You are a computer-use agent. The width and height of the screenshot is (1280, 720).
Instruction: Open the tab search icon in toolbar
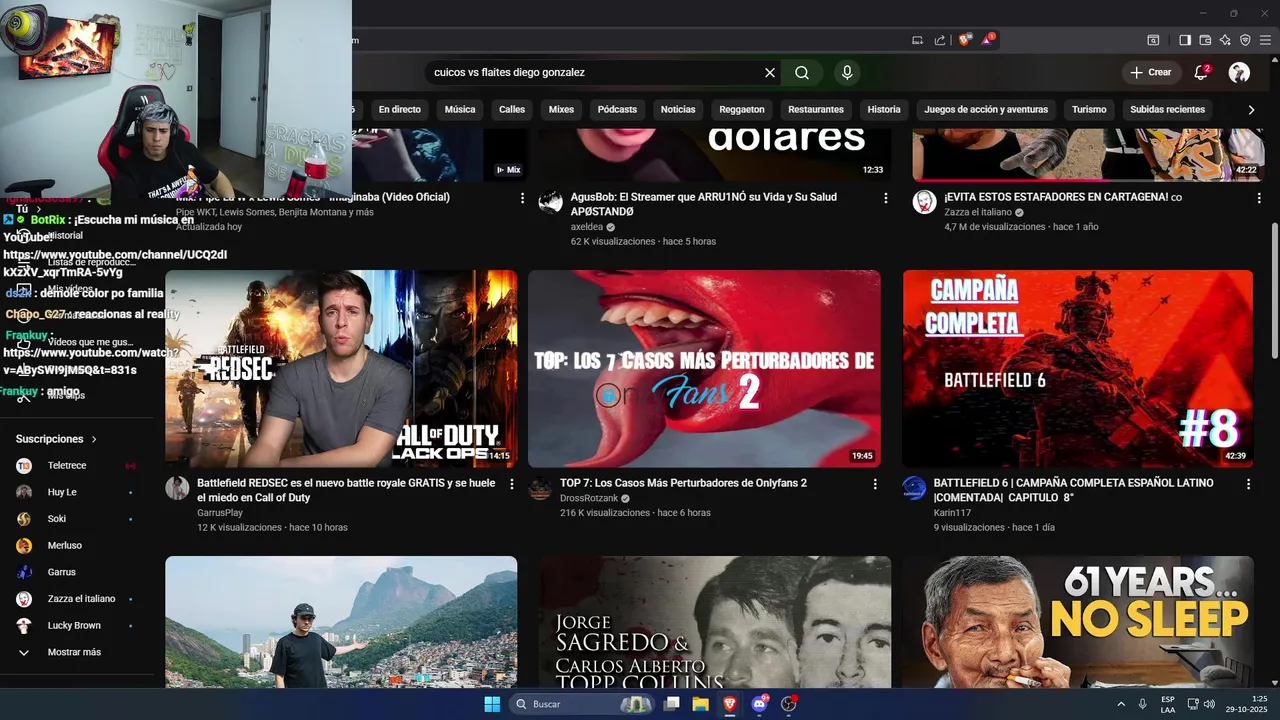(1153, 40)
